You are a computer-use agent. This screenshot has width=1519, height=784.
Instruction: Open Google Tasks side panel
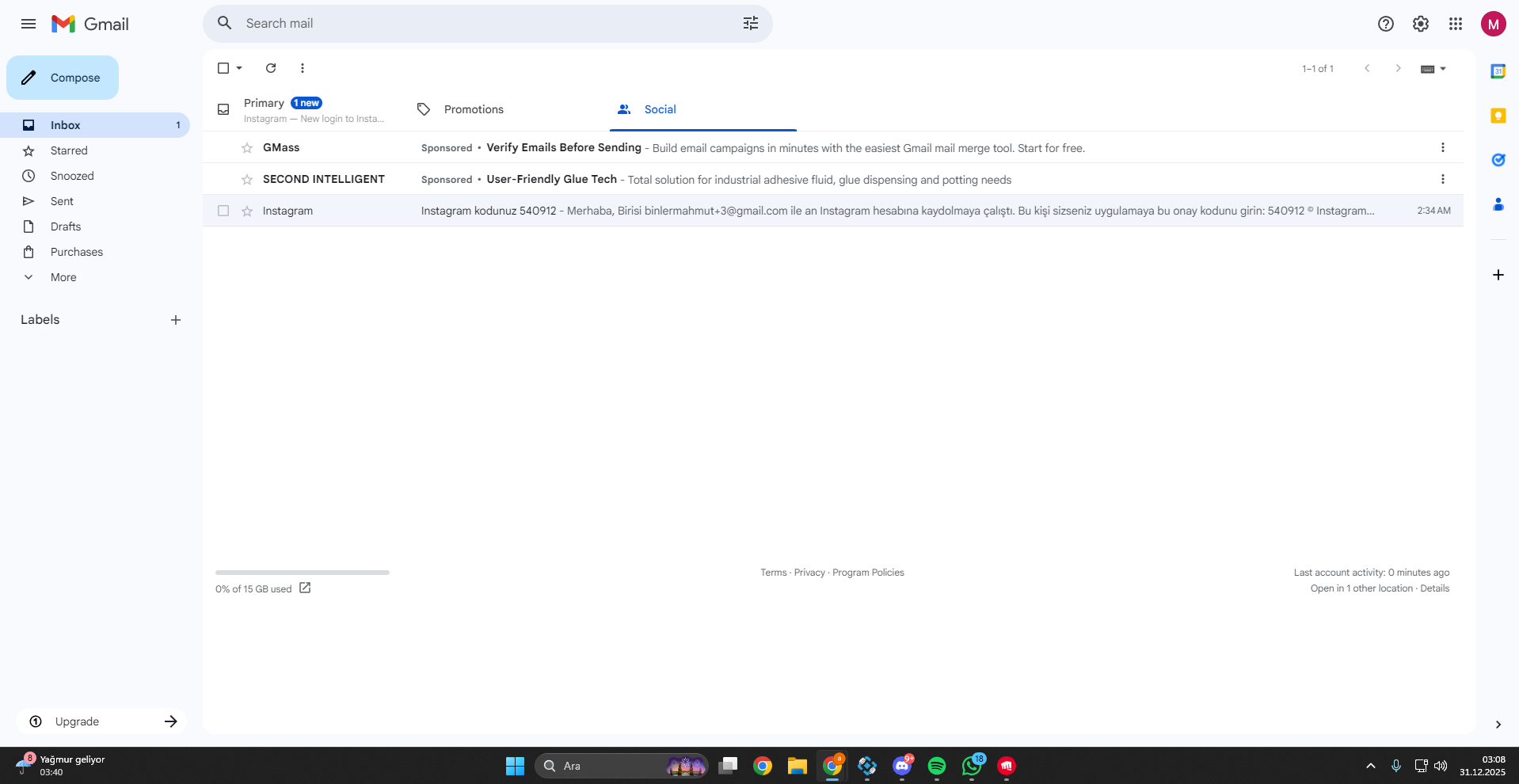coord(1498,160)
